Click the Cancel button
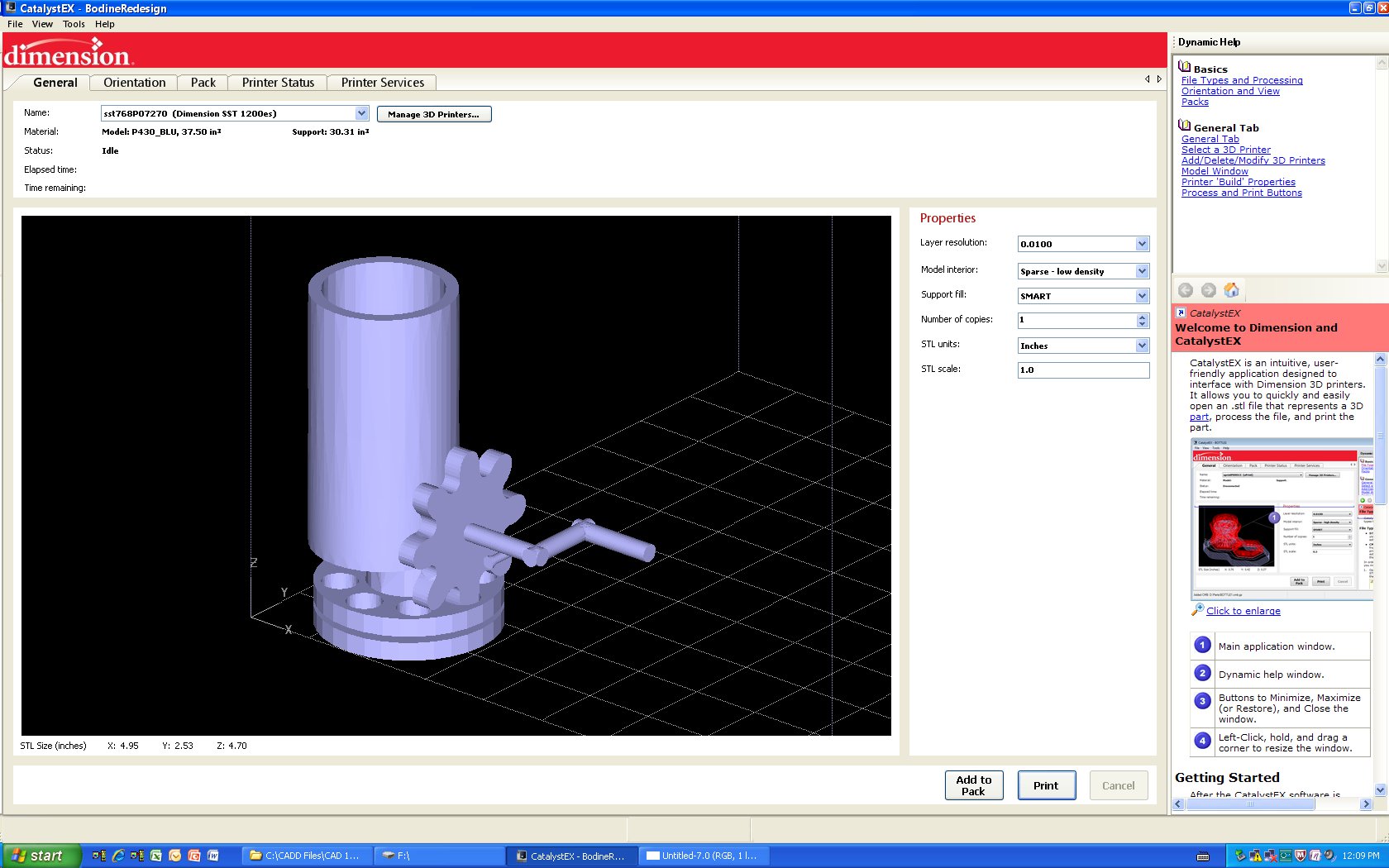Viewport: 1389px width, 868px height. click(1119, 785)
